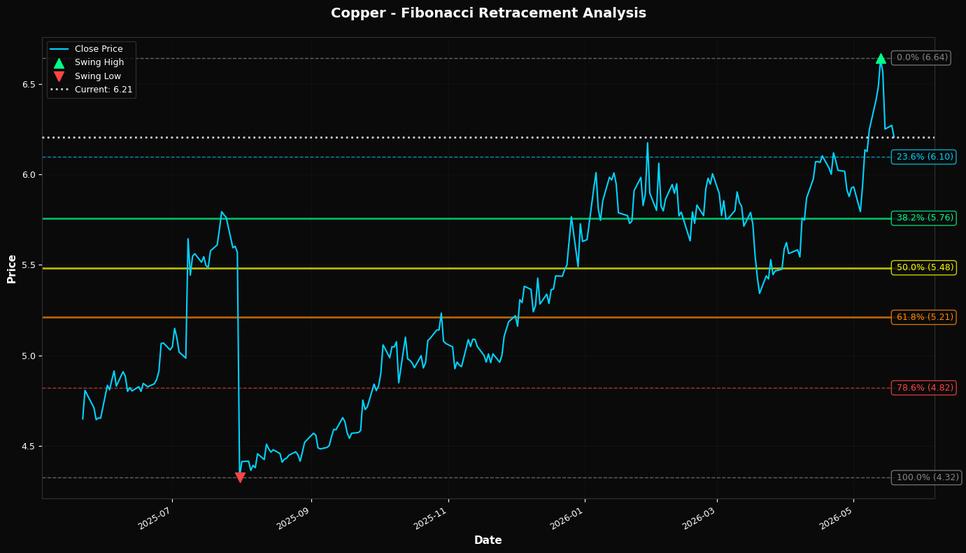Click the red swing low triangle icon in legend
966x553 pixels.
(59, 76)
